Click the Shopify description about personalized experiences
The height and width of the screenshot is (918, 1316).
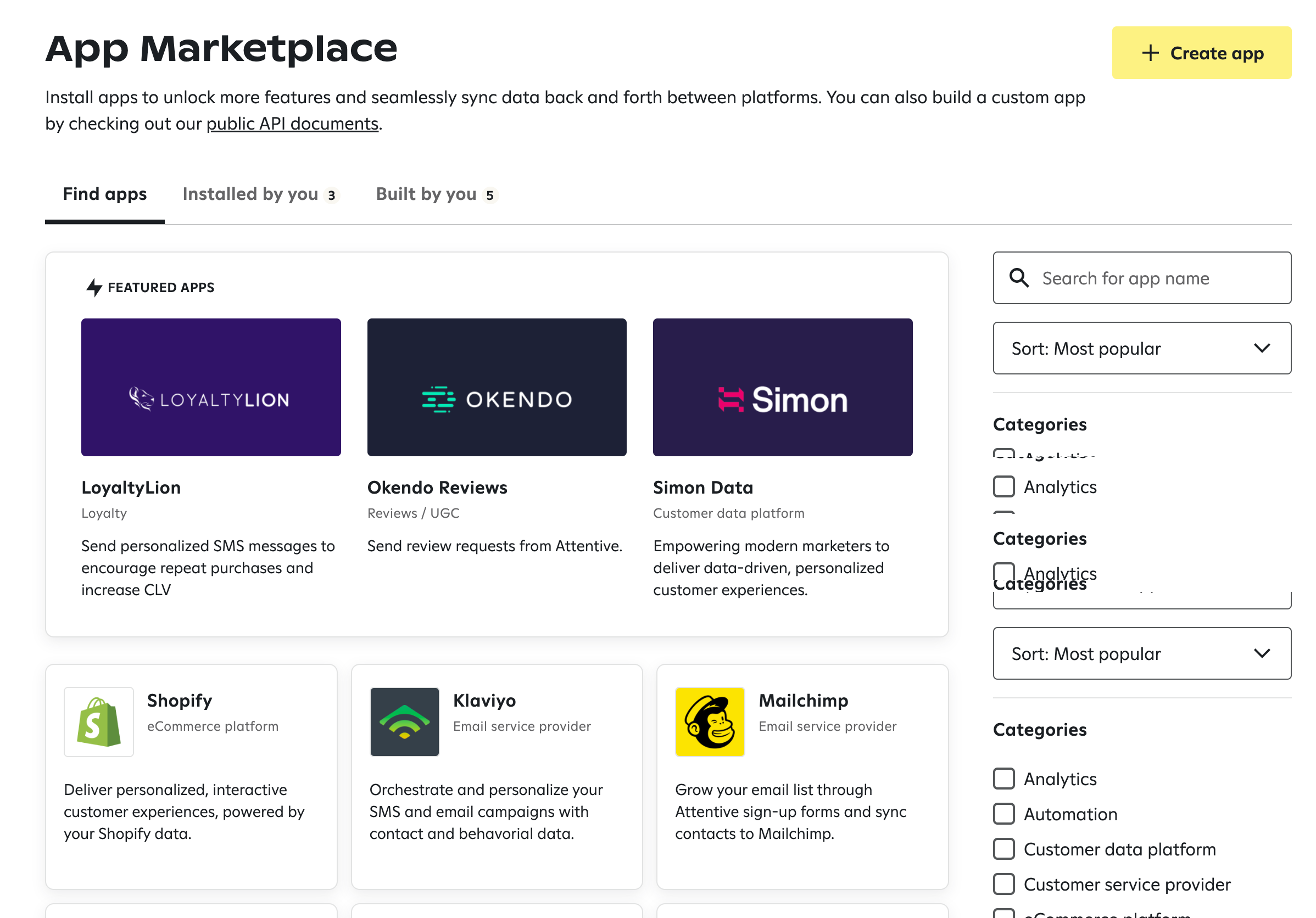click(184, 812)
